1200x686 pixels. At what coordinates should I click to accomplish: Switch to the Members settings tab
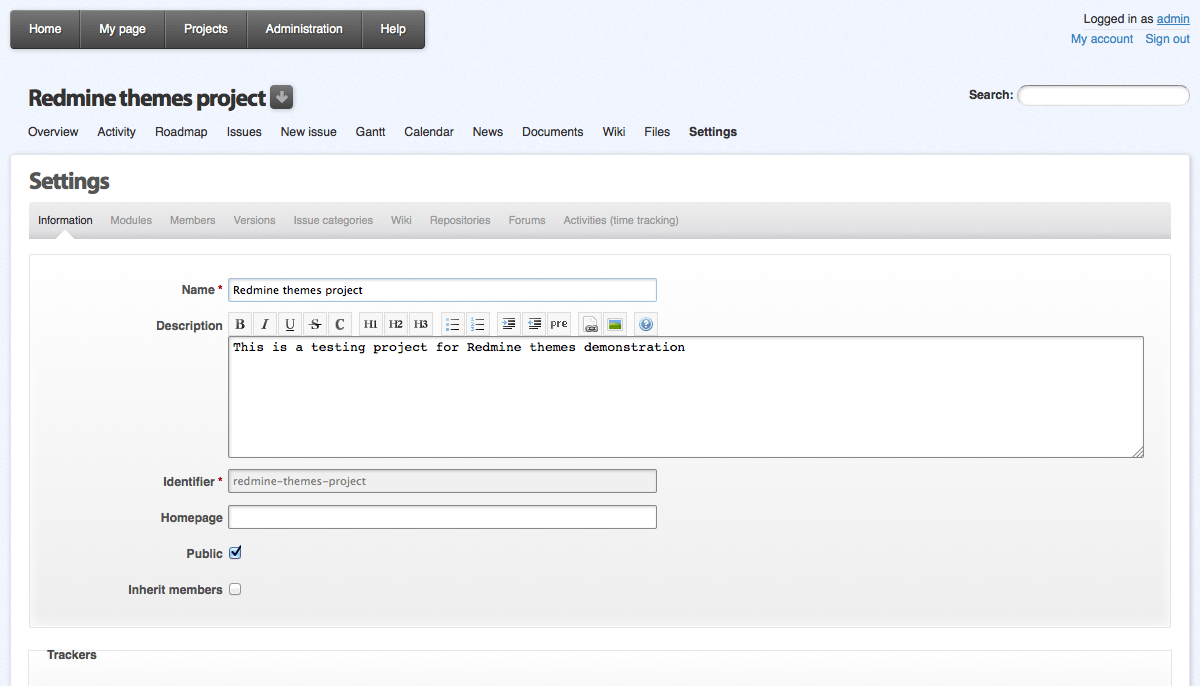[192, 220]
